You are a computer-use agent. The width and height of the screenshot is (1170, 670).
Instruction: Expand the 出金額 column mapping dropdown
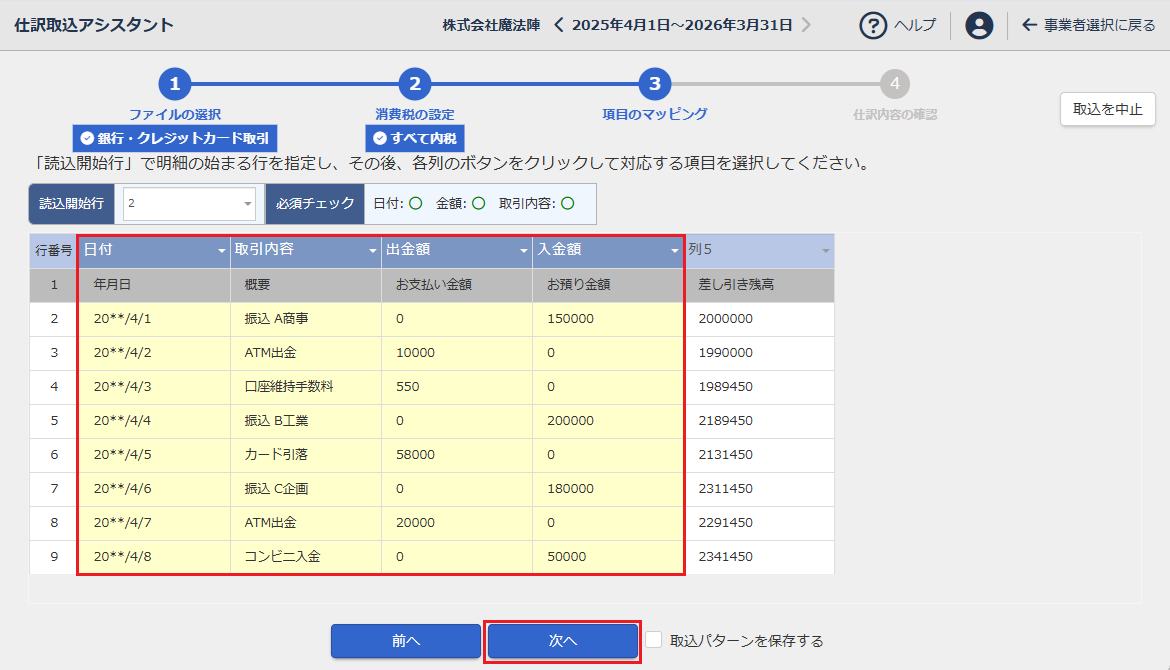tap(523, 251)
